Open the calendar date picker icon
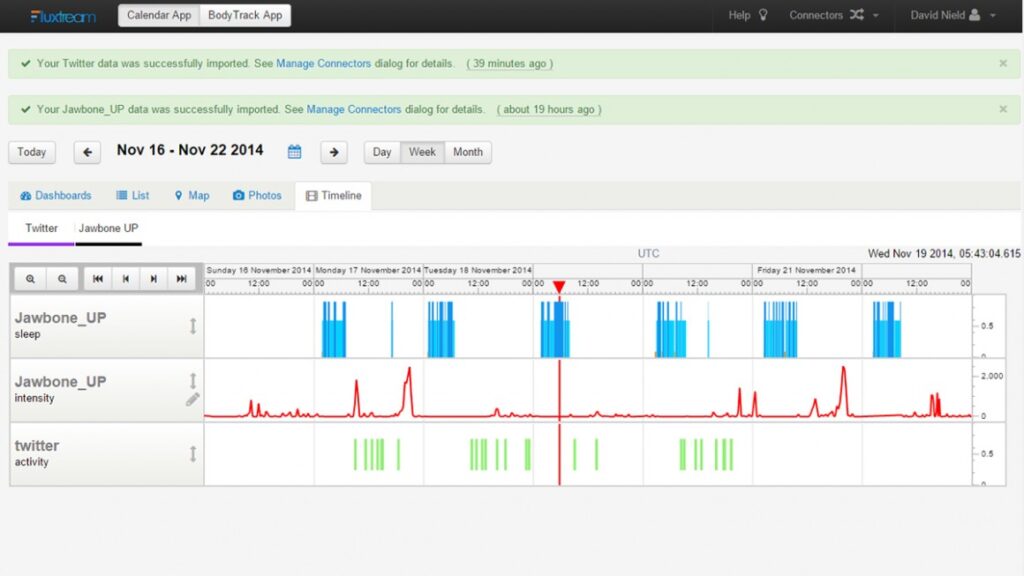This screenshot has width=1024, height=576. [294, 150]
